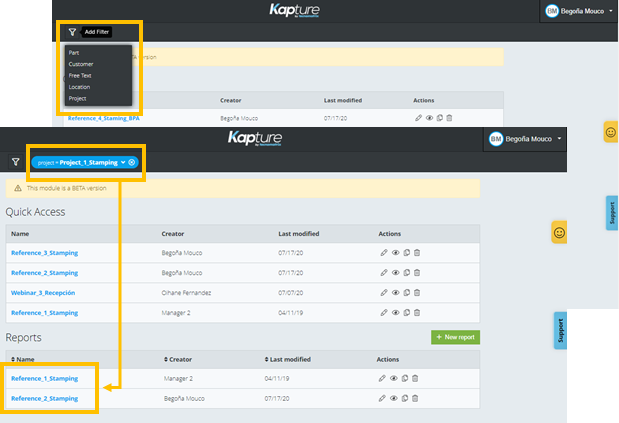Delete Reference_1_Stamping in Reports list
Image resolution: width=619 pixels, height=423 pixels.
point(415,378)
